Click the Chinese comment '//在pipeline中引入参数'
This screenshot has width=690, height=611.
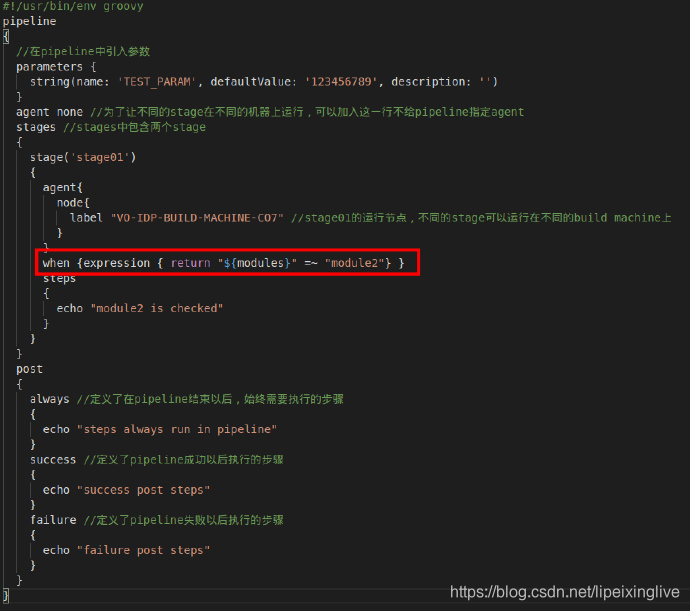[83, 52]
